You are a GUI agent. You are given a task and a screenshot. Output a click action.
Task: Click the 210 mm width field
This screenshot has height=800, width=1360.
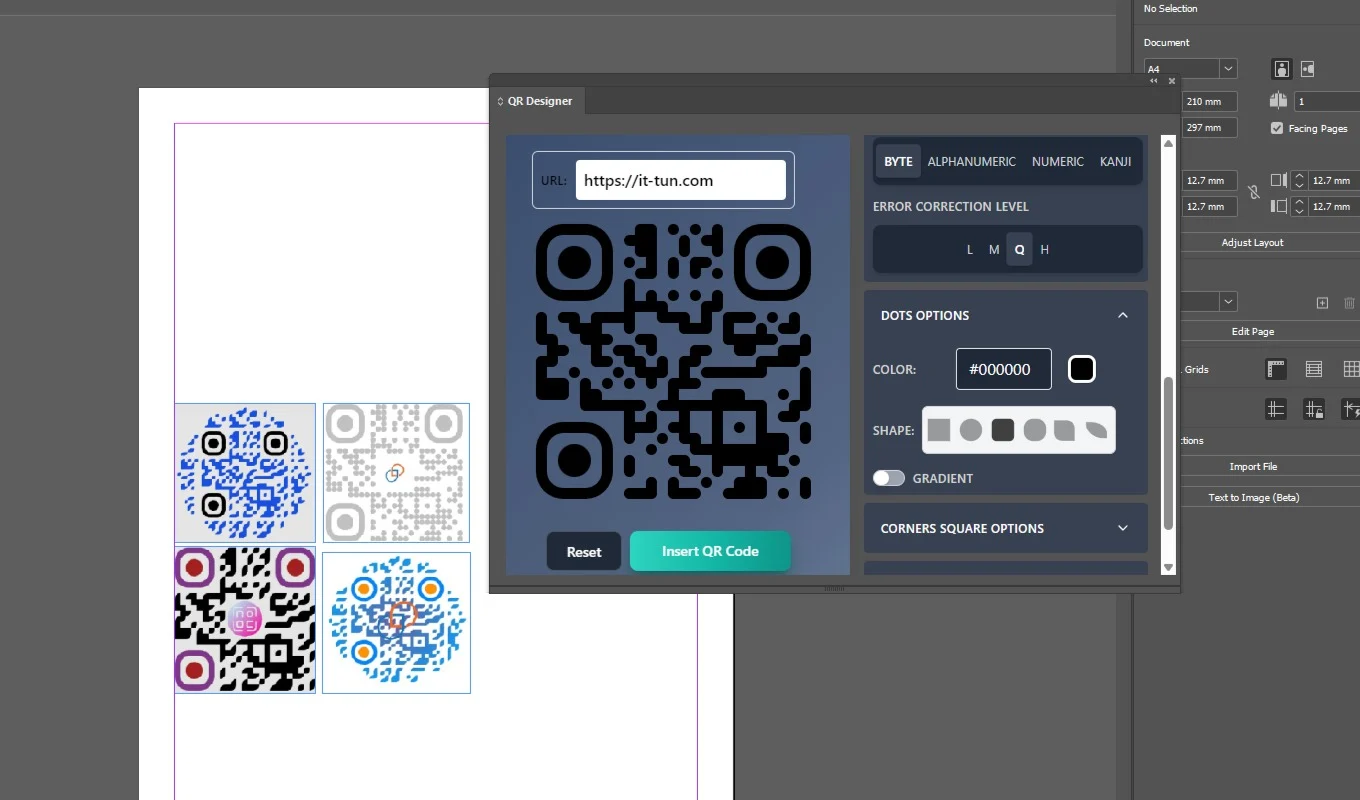coord(1209,101)
